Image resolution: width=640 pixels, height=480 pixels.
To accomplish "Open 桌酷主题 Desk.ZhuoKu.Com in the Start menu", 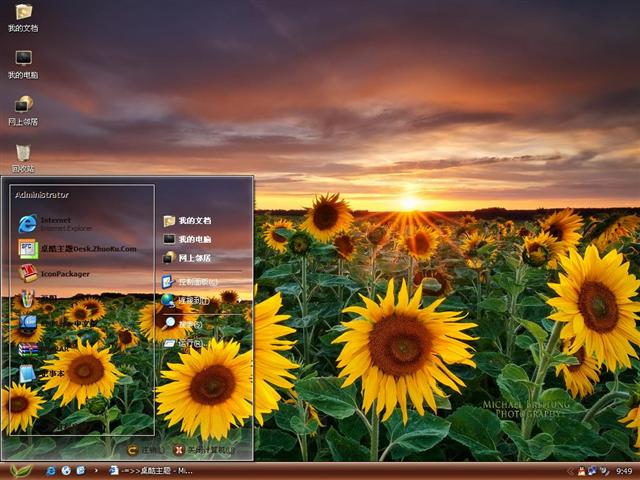I will click(x=77, y=249).
